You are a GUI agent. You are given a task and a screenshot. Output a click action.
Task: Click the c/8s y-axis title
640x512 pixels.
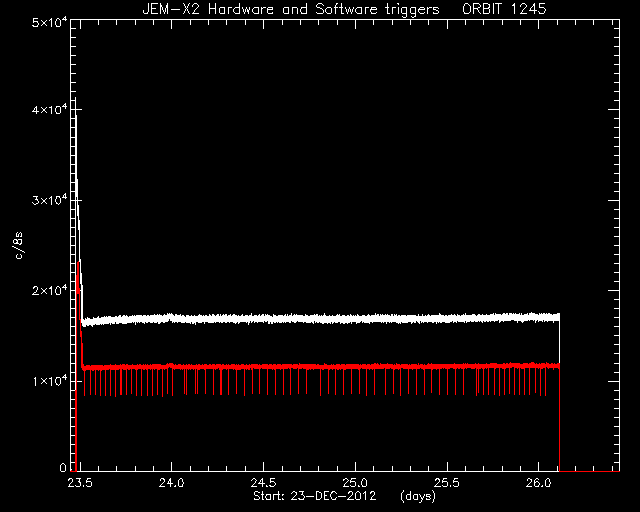[x=19, y=245]
